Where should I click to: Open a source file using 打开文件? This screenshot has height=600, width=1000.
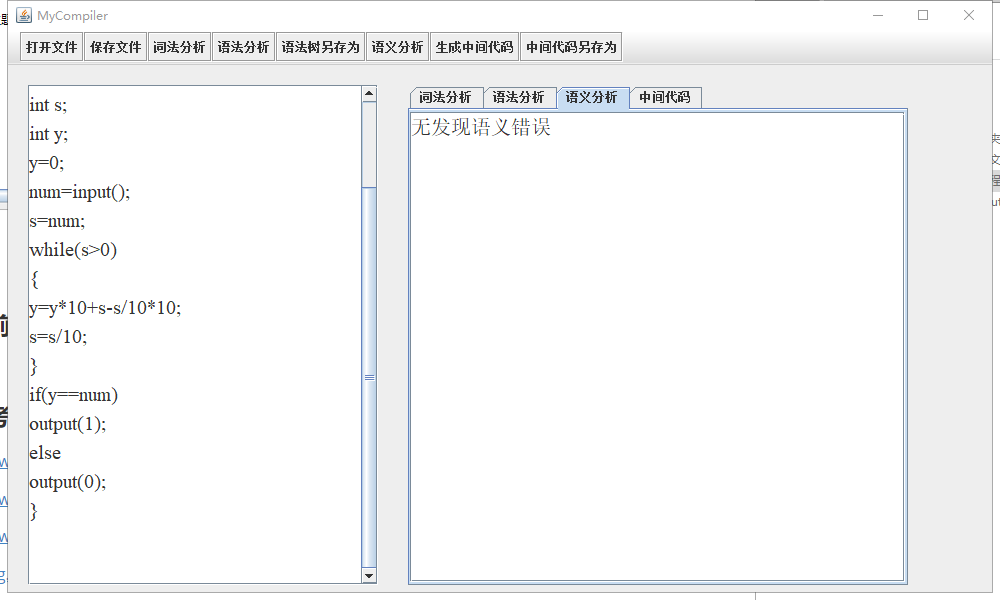click(50, 46)
